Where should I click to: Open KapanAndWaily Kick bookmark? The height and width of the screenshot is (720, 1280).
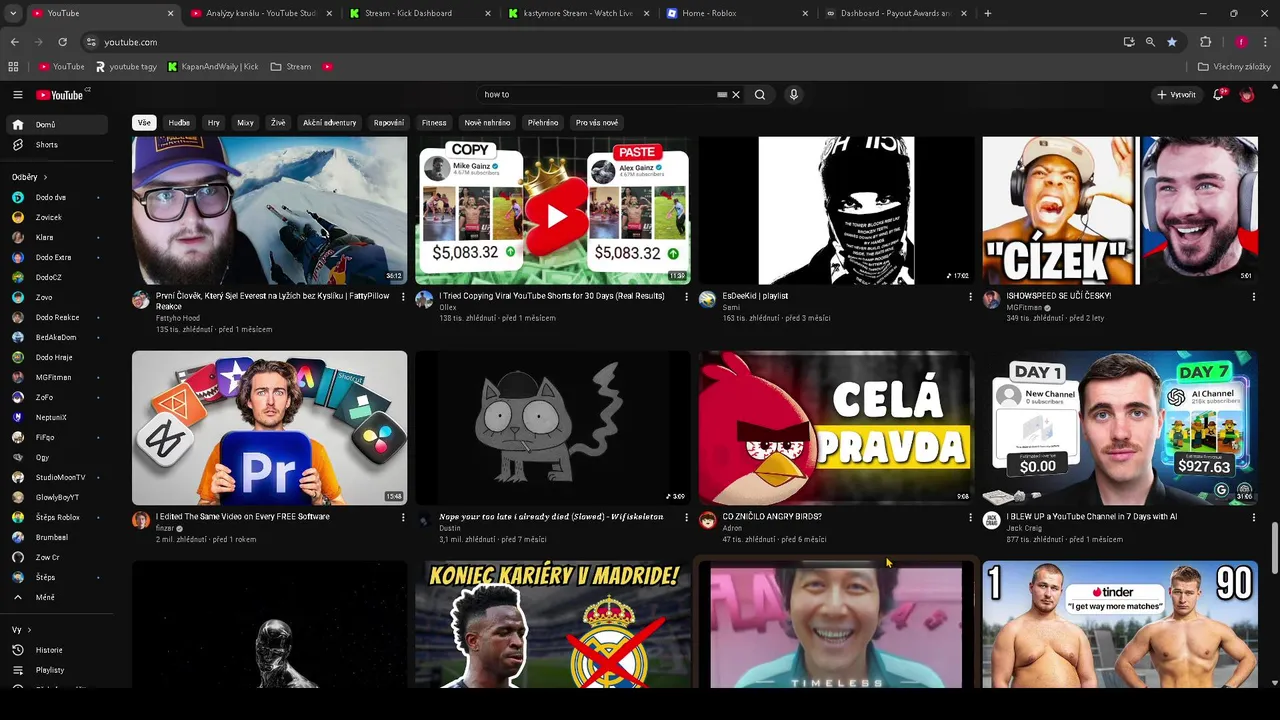[213, 67]
